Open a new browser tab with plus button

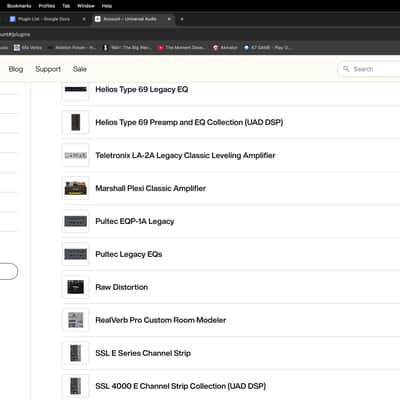182,19
